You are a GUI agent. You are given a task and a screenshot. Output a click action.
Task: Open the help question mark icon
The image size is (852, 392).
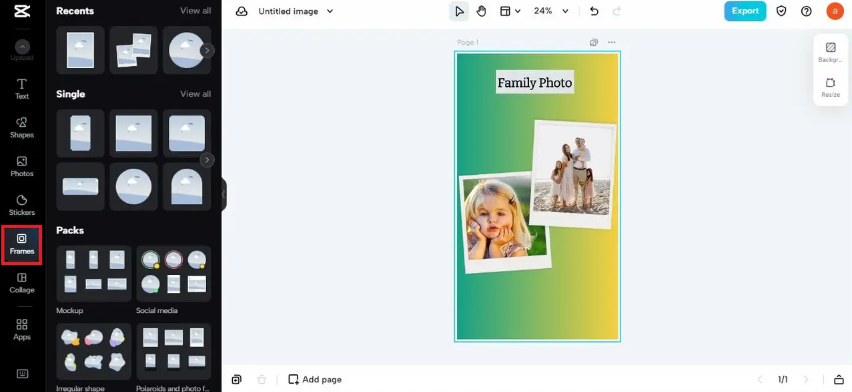tap(806, 11)
